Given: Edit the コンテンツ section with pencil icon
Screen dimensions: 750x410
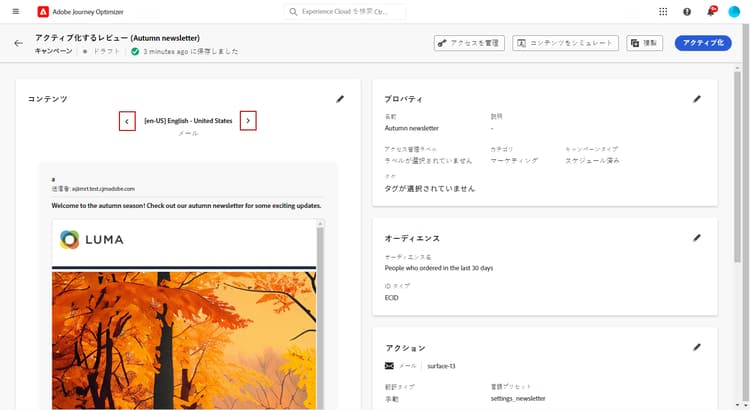Looking at the screenshot, I should click(x=340, y=99).
